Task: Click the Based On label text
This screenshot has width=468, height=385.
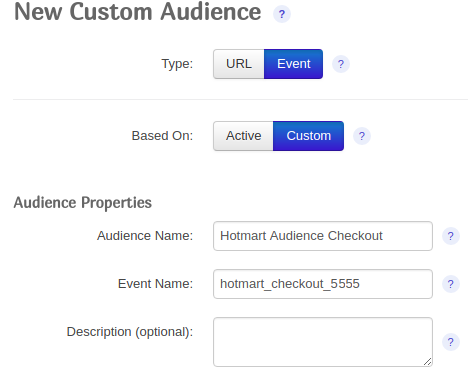Action: pyautogui.click(x=162, y=136)
